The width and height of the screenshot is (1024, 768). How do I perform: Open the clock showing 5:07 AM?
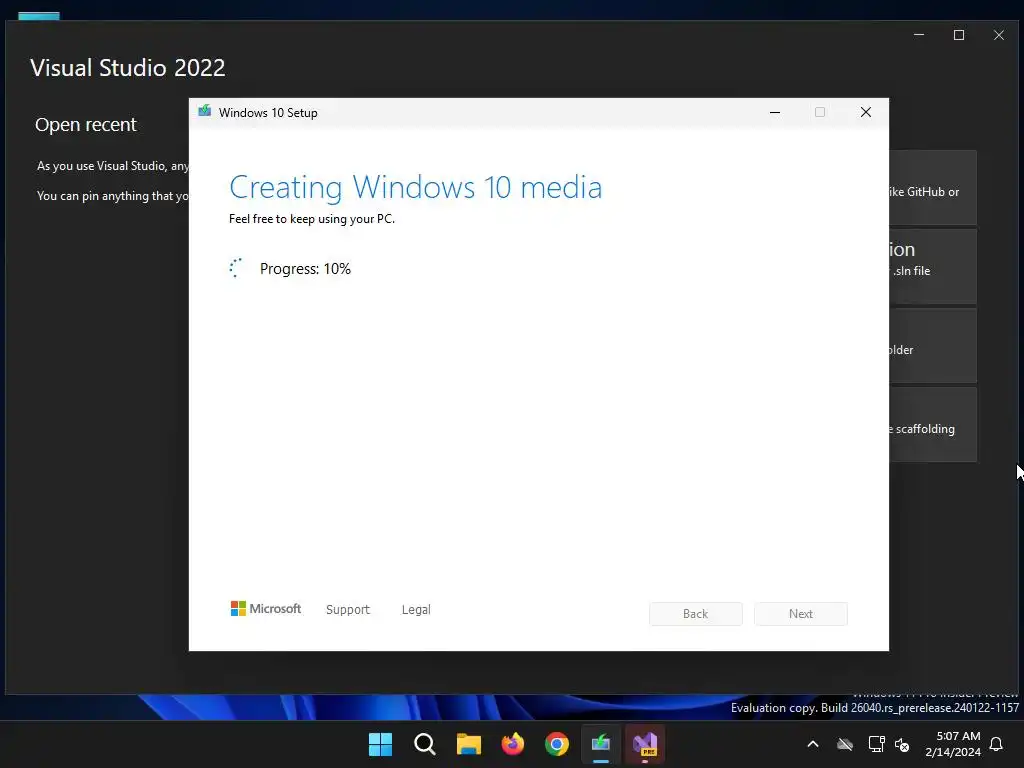point(953,744)
